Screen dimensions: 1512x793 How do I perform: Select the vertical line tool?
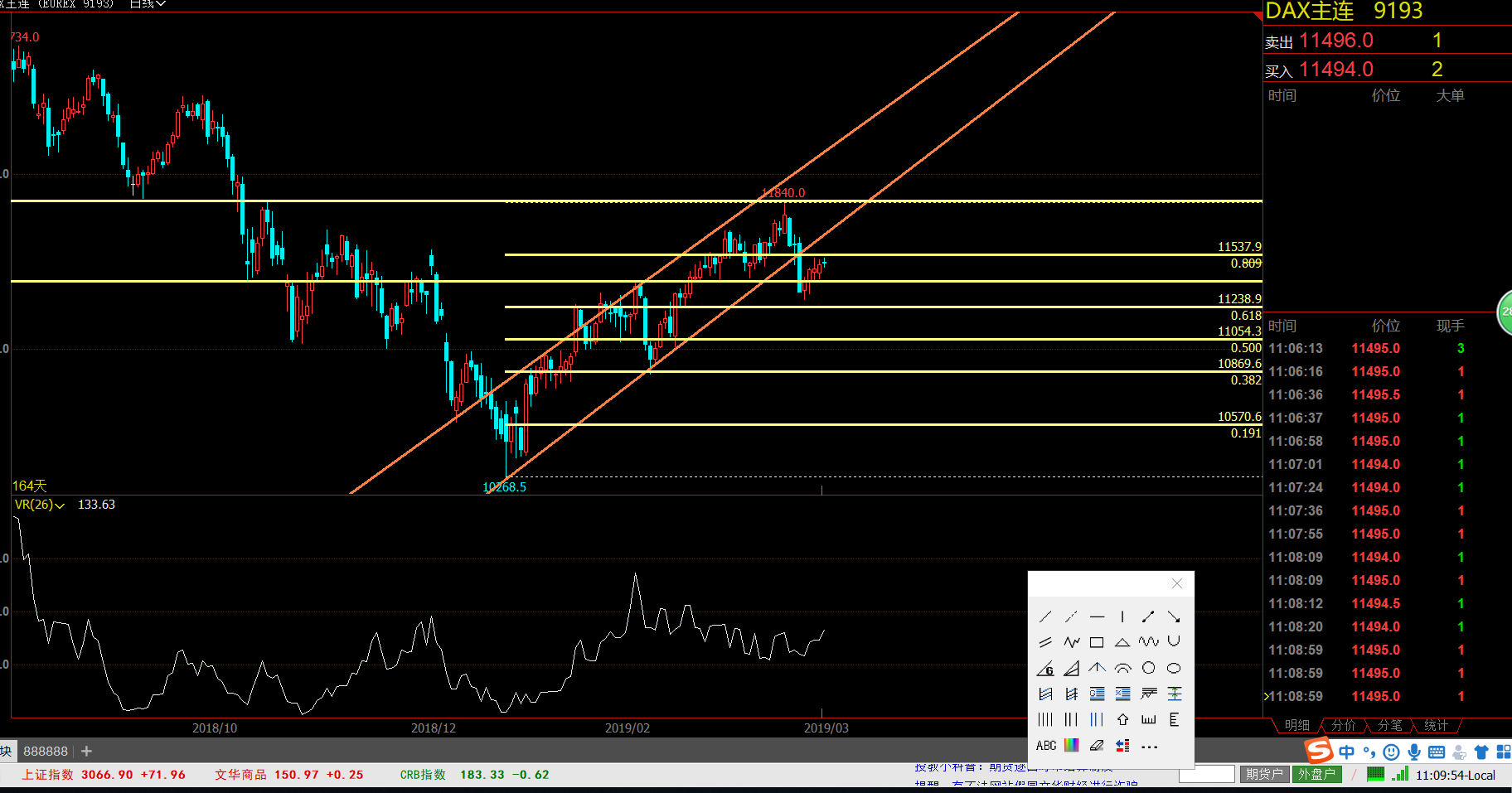1122,617
